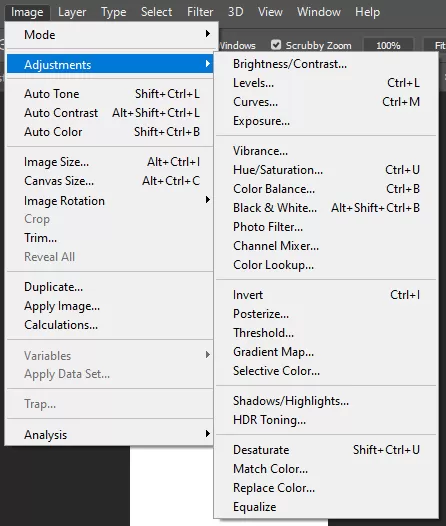Open the Curves adjustment
Viewport: 446px width, 526px height.
click(x=326, y=102)
